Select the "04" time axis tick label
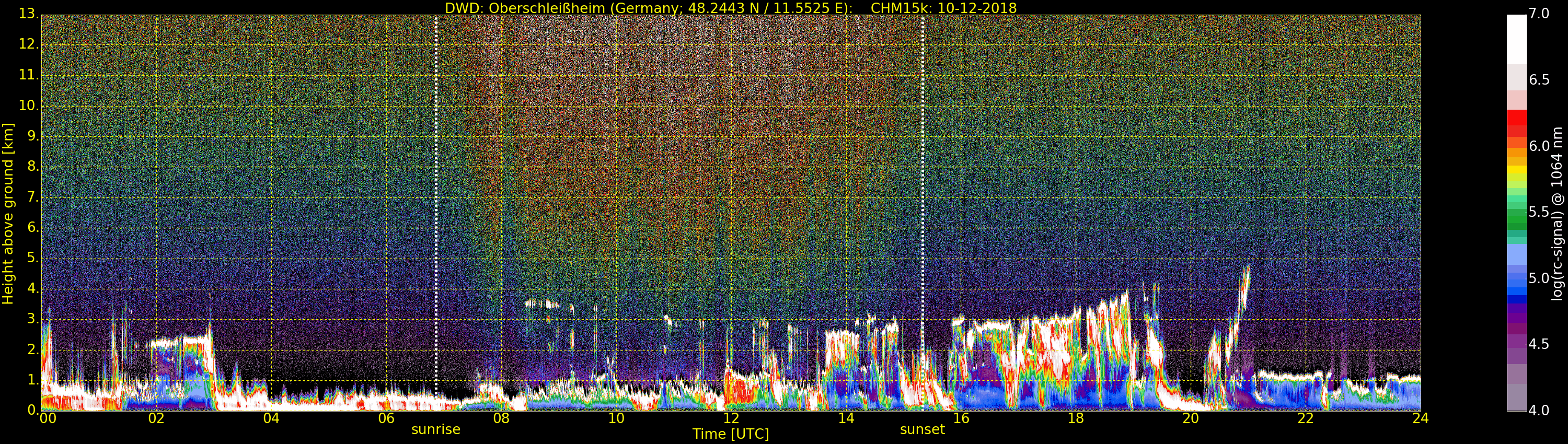Image resolution: width=1568 pixels, height=444 pixels. [271, 418]
